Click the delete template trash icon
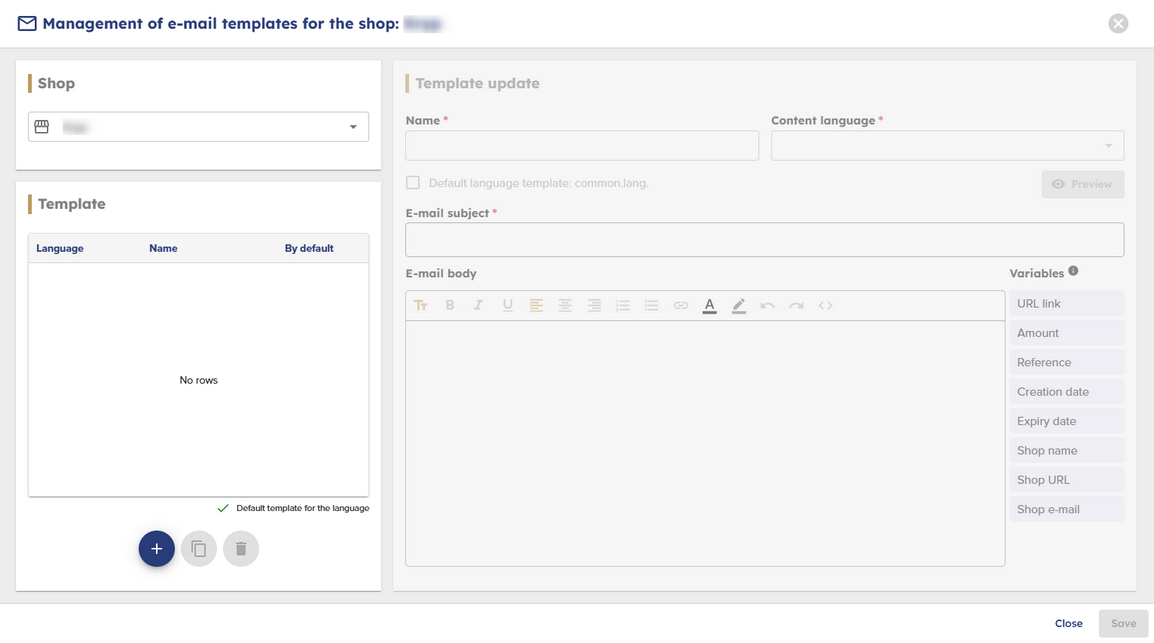 tap(241, 549)
